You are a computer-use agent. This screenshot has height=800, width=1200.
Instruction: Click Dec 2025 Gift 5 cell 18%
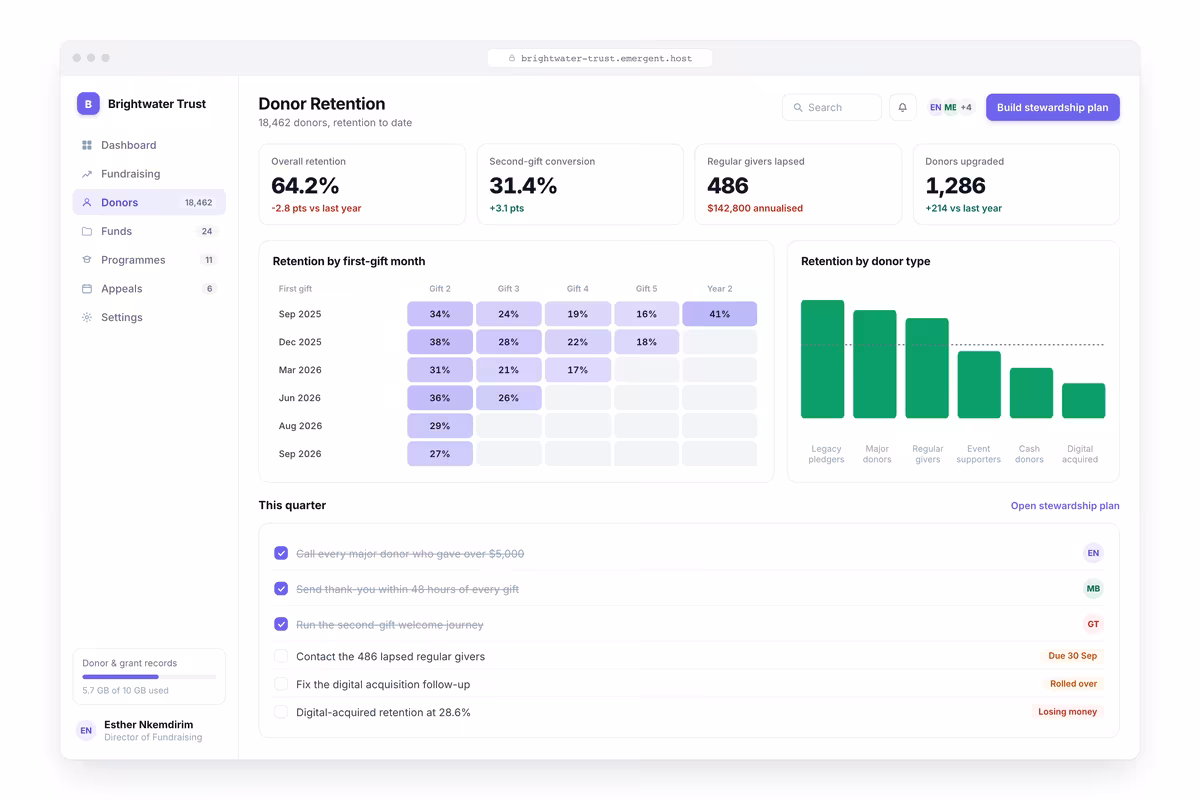tap(647, 342)
